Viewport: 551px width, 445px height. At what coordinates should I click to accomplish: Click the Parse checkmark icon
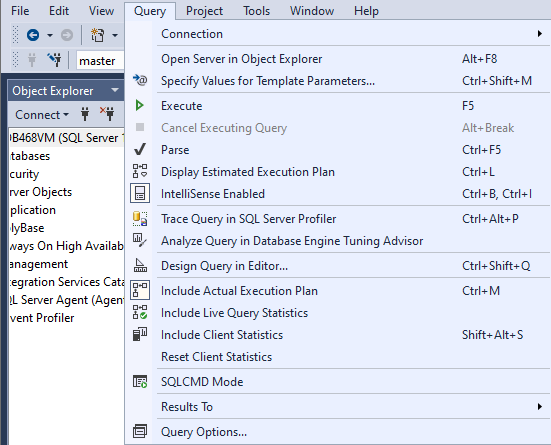click(x=140, y=149)
